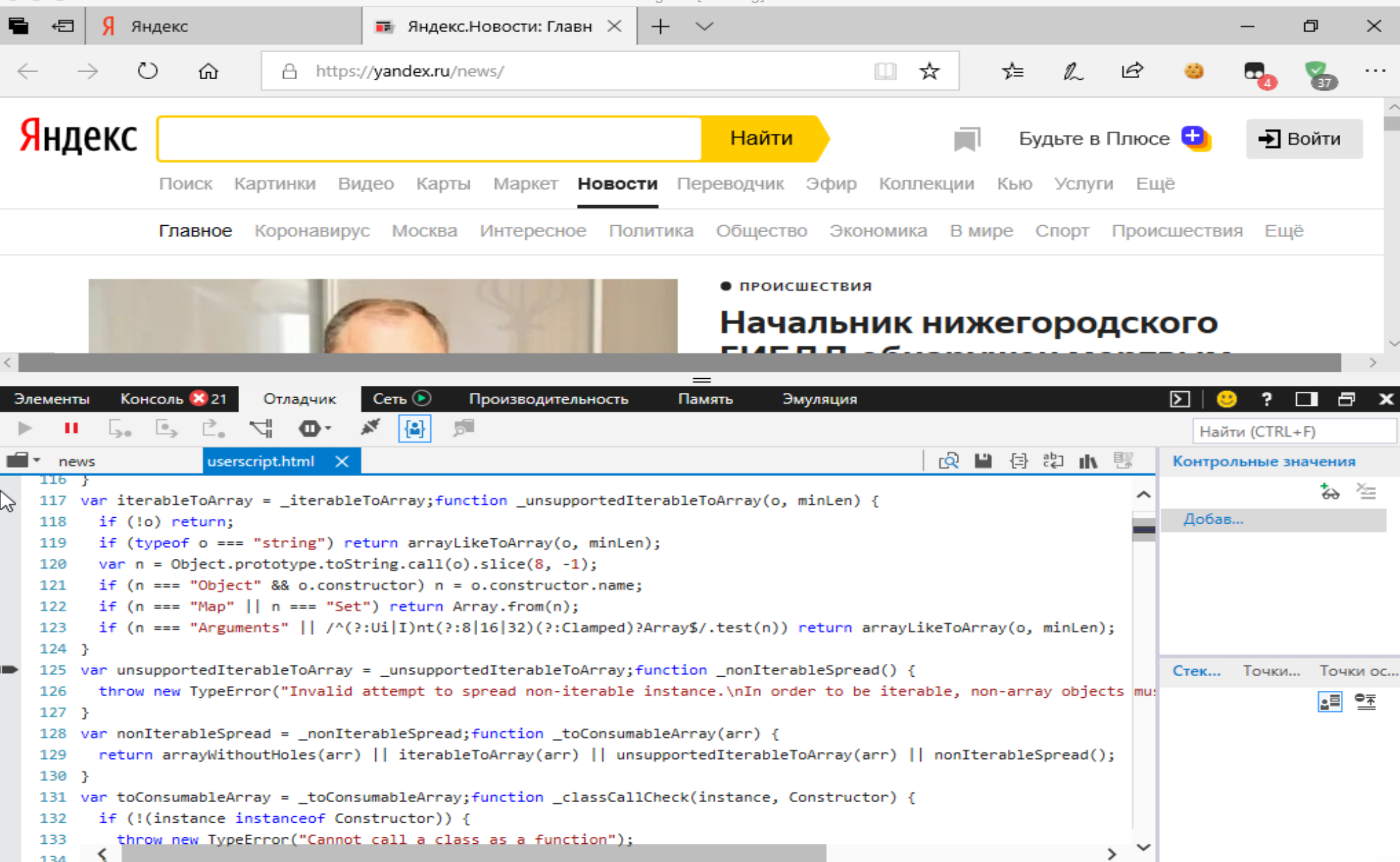Open the browser tab actions chevron
Image resolution: width=1400 pixels, height=862 pixels.
pos(704,26)
